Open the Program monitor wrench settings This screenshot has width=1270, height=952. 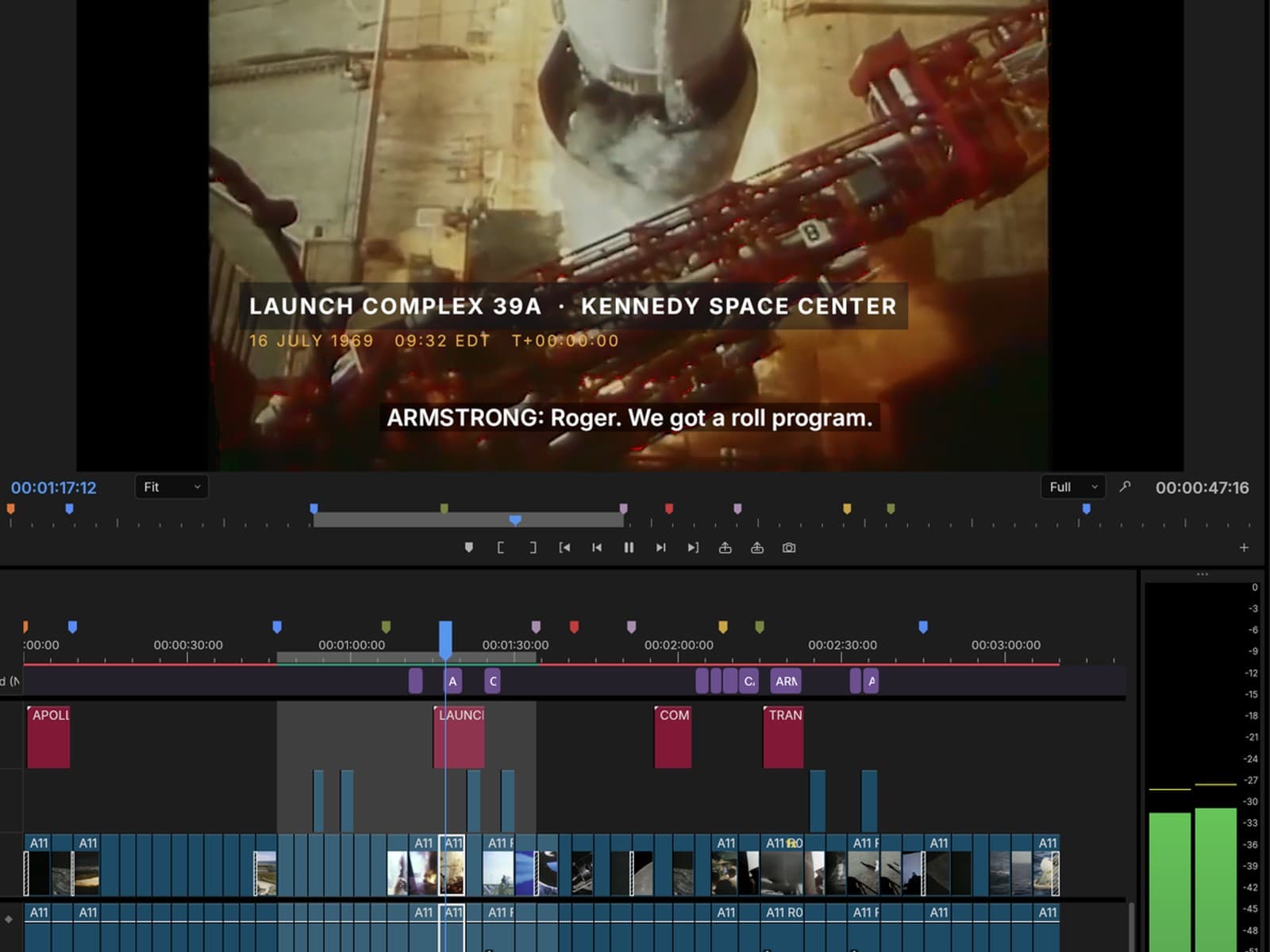pos(1125,486)
